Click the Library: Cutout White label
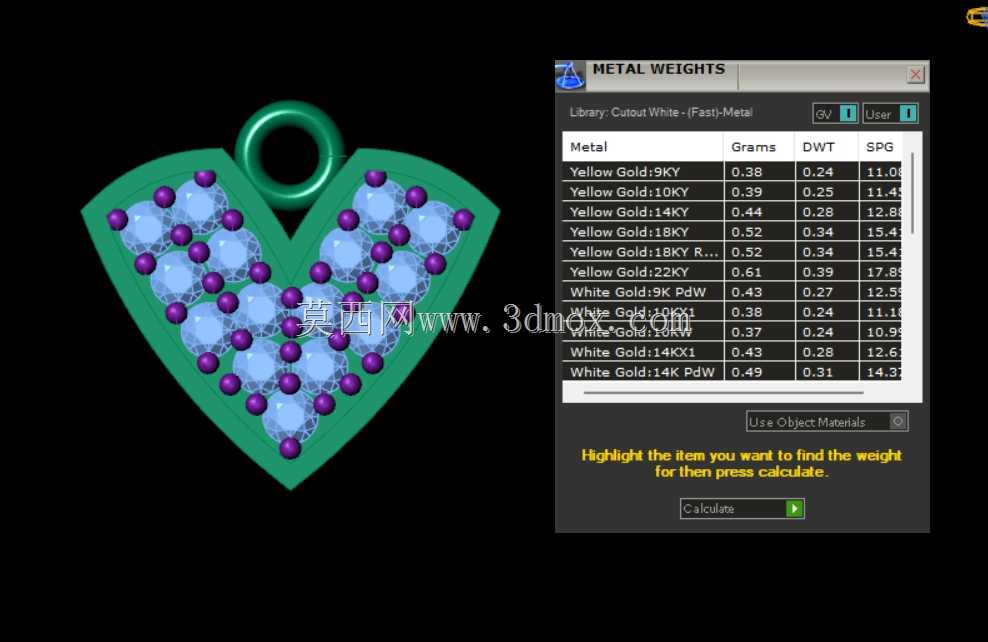The width and height of the screenshot is (988, 642). (x=661, y=112)
